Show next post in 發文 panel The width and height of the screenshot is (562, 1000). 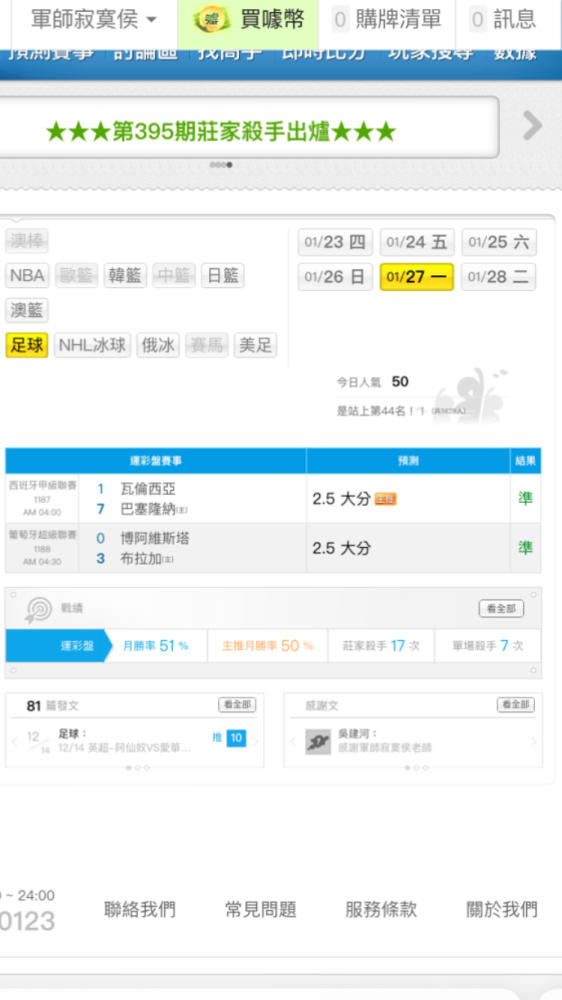pyautogui.click(x=256, y=742)
